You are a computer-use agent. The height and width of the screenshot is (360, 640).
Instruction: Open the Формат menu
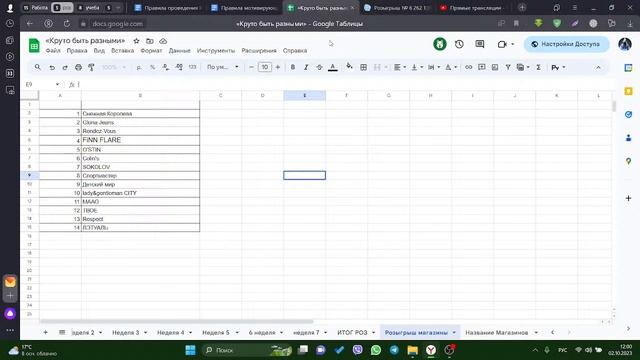[x=151, y=51]
